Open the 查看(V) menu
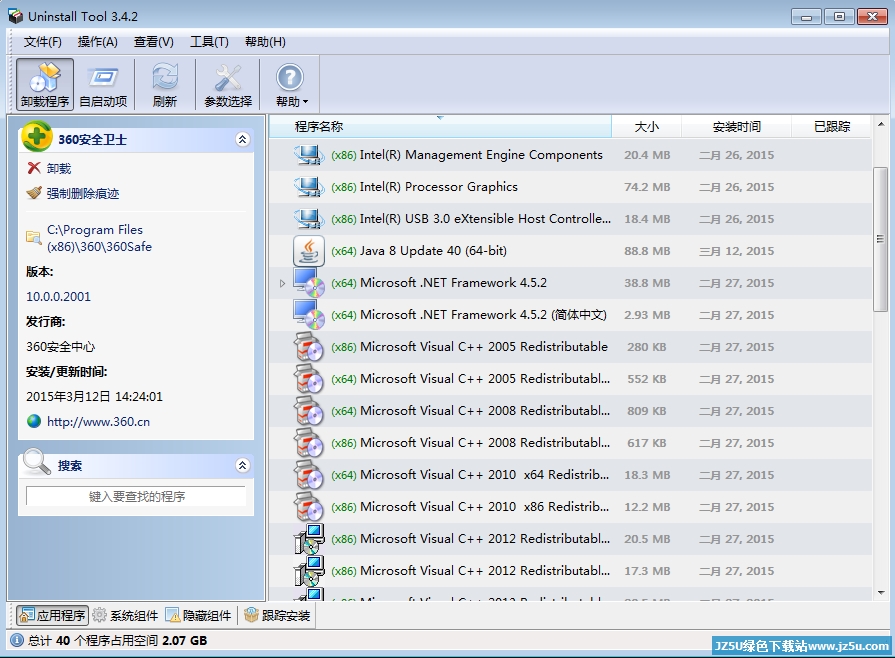The width and height of the screenshot is (895, 658). point(154,42)
